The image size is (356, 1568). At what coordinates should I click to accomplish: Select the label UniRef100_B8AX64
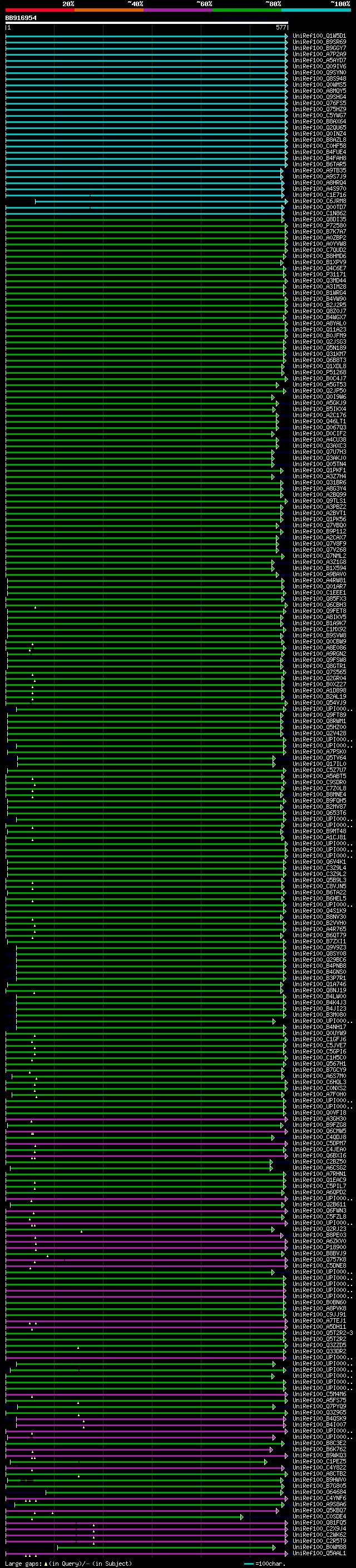pyautogui.click(x=319, y=121)
